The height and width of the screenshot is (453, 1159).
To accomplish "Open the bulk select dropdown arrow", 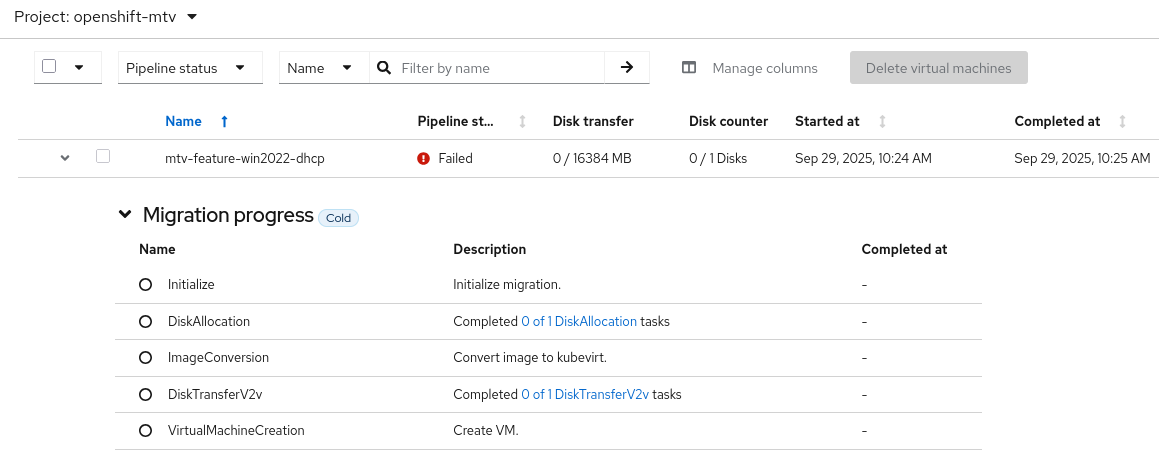I will [x=79, y=68].
